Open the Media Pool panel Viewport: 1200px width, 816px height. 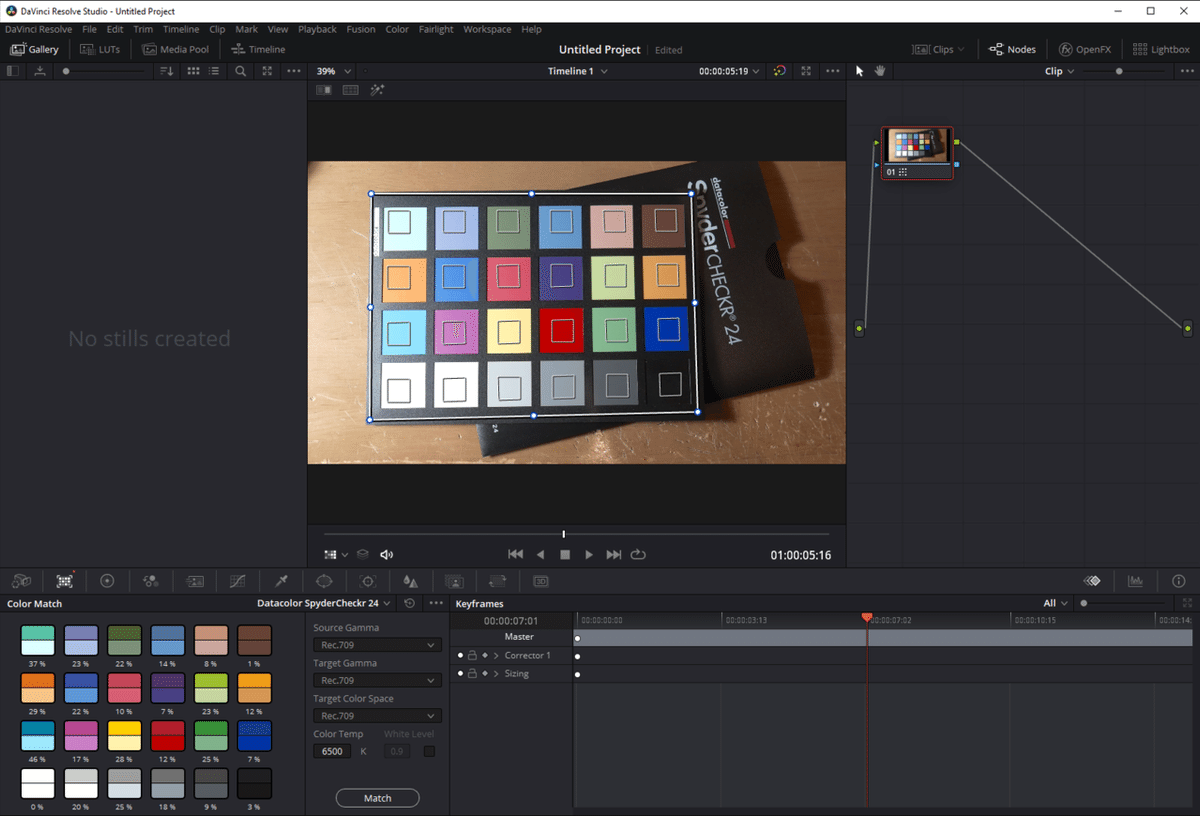pos(176,49)
